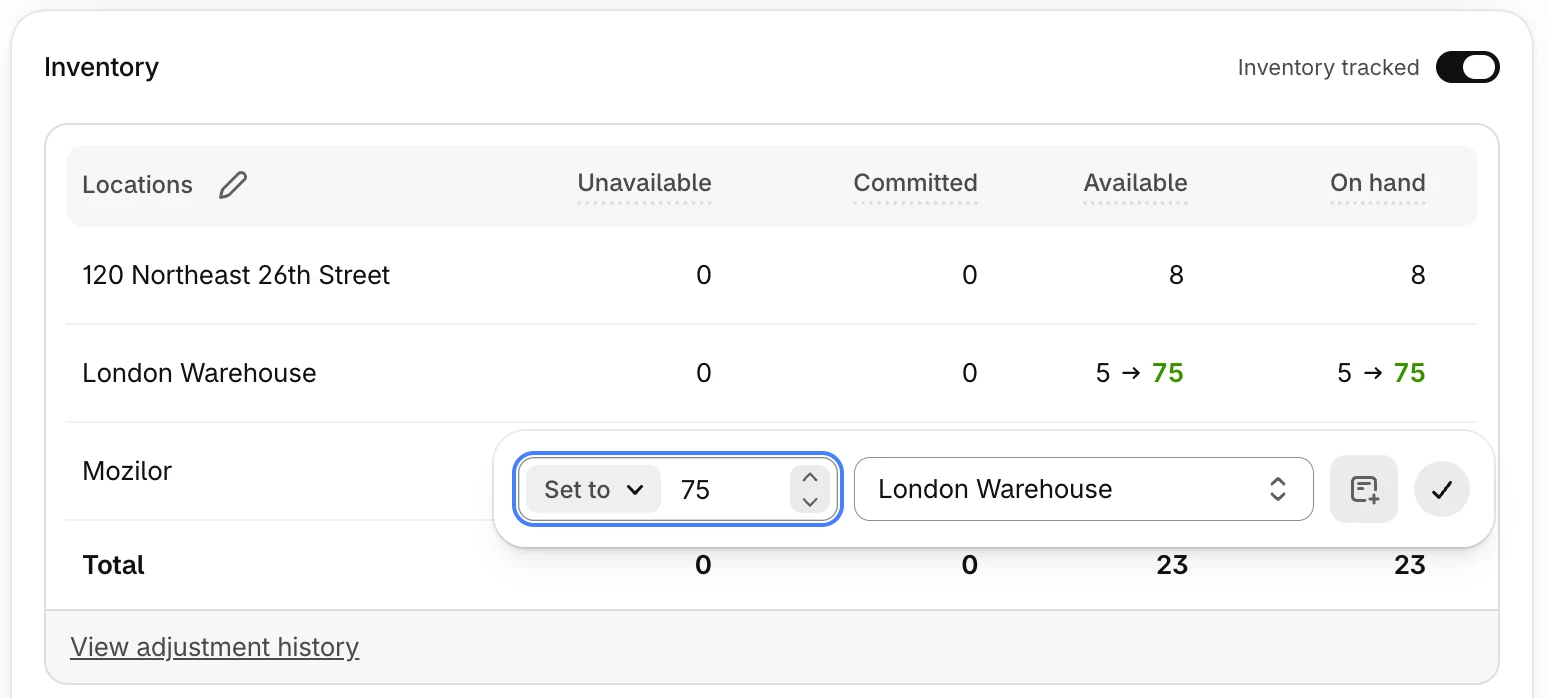
Task: Click the Total Available value 23
Action: coord(1172,565)
